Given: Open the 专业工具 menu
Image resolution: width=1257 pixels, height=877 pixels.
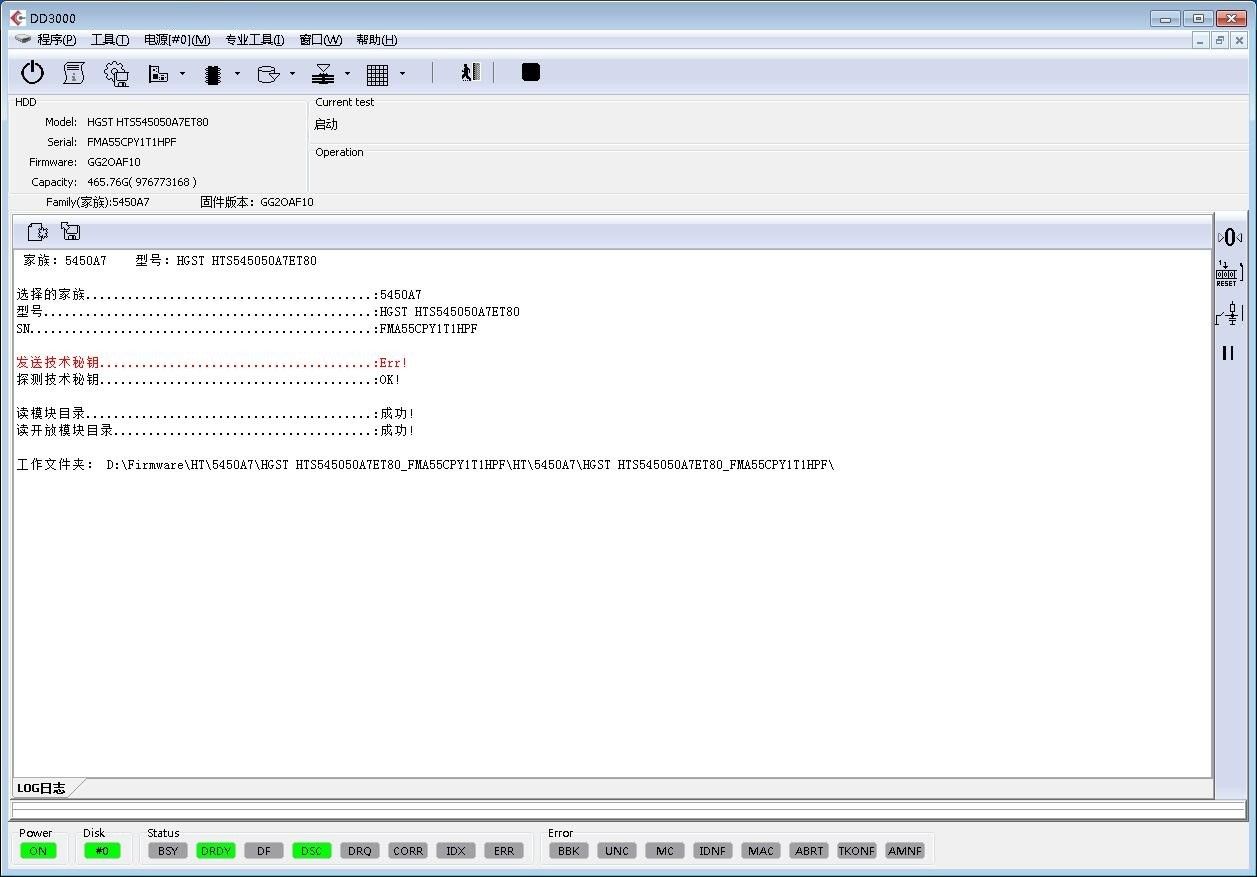Looking at the screenshot, I should pyautogui.click(x=254, y=40).
